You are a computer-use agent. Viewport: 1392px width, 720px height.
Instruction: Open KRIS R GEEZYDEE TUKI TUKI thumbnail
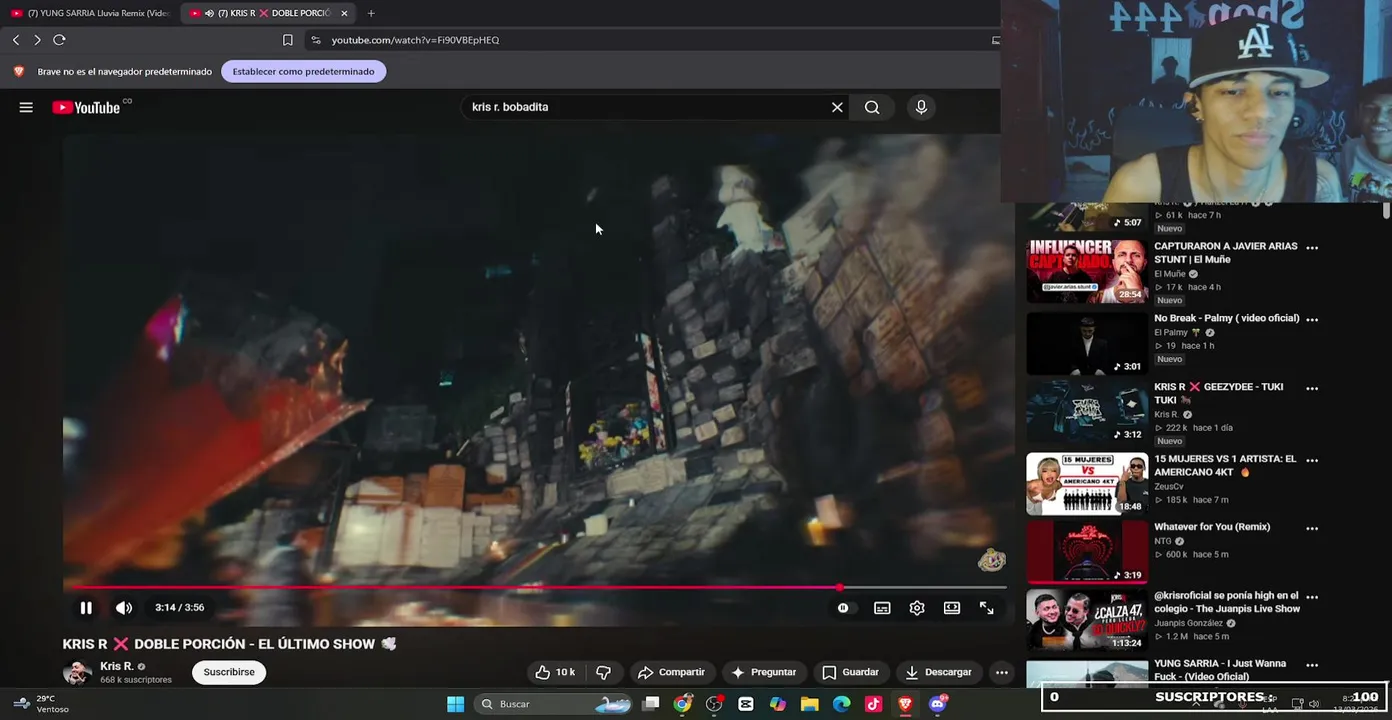coord(1087,411)
